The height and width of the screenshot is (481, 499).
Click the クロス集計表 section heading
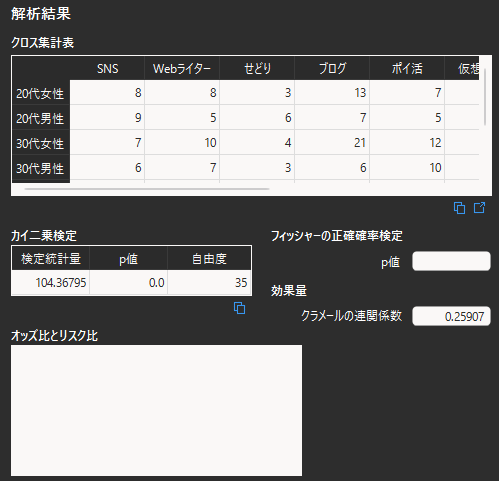point(42,43)
